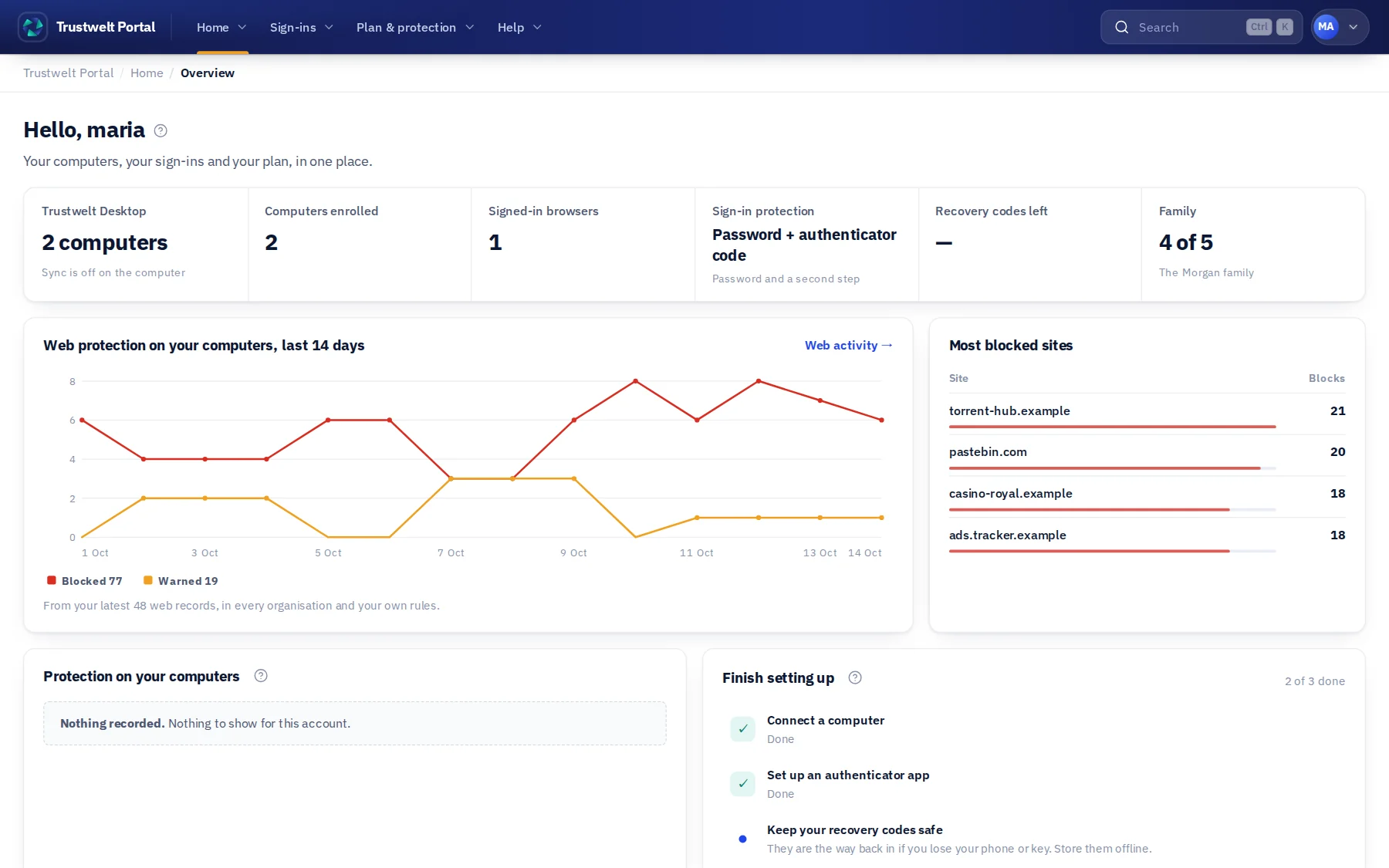Click the search magnifier icon
This screenshot has width=1389, height=868.
[1122, 27]
